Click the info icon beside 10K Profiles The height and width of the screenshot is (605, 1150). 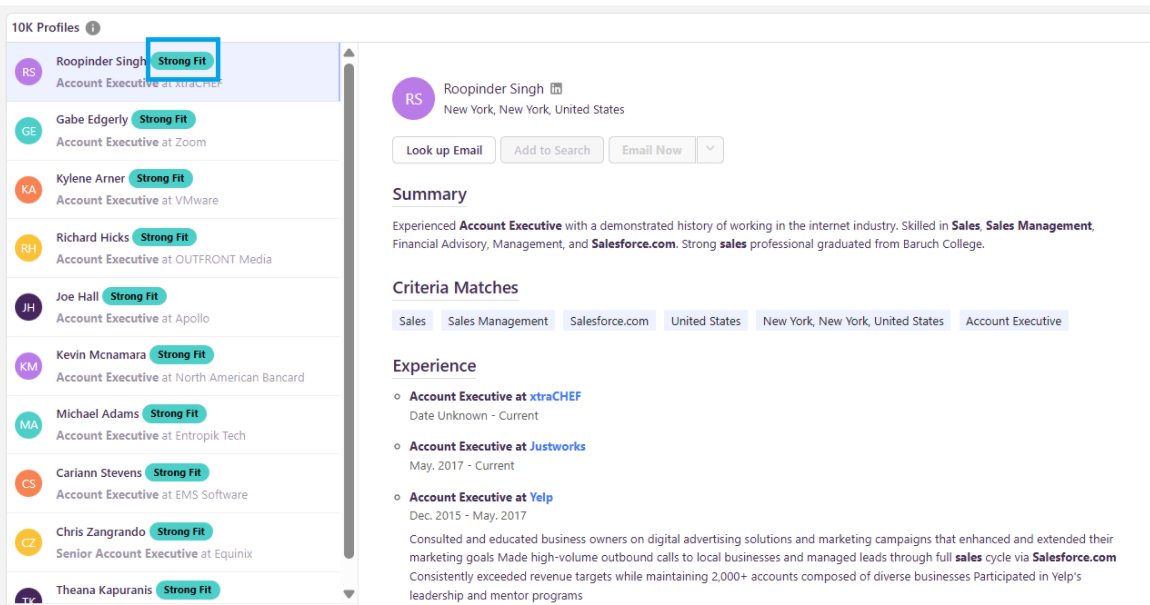[x=93, y=28]
